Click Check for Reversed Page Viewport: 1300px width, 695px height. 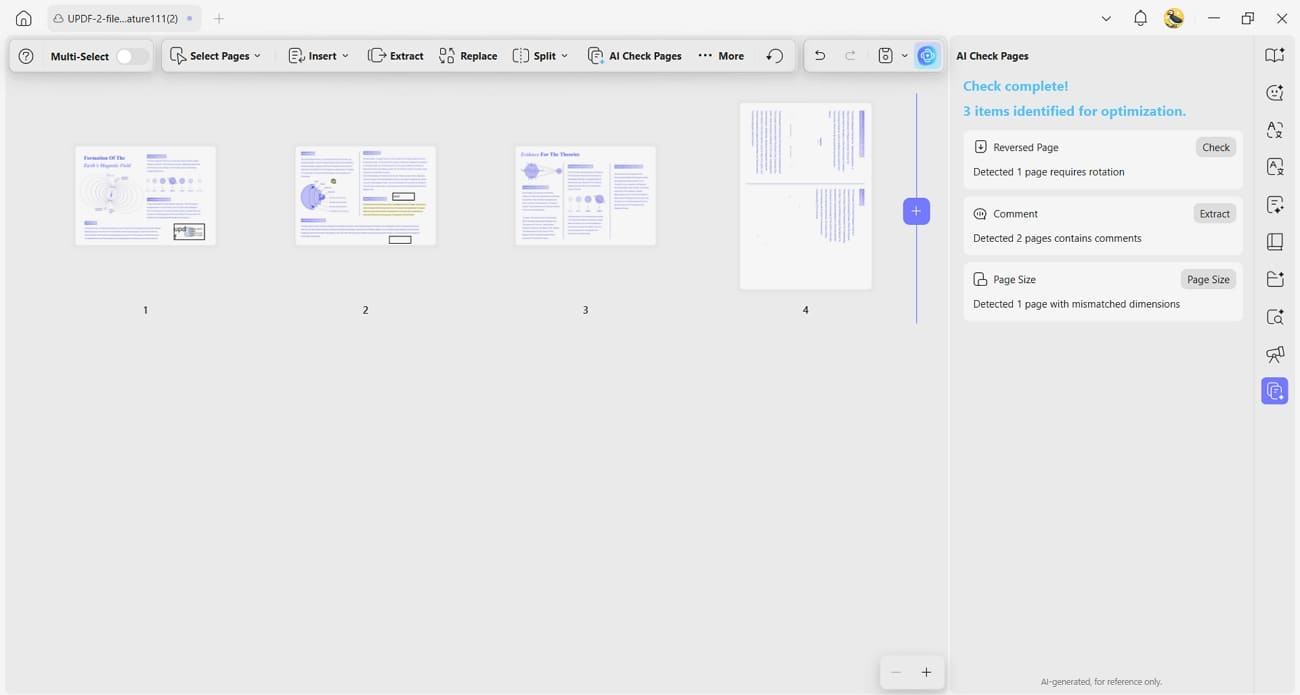tap(1215, 147)
